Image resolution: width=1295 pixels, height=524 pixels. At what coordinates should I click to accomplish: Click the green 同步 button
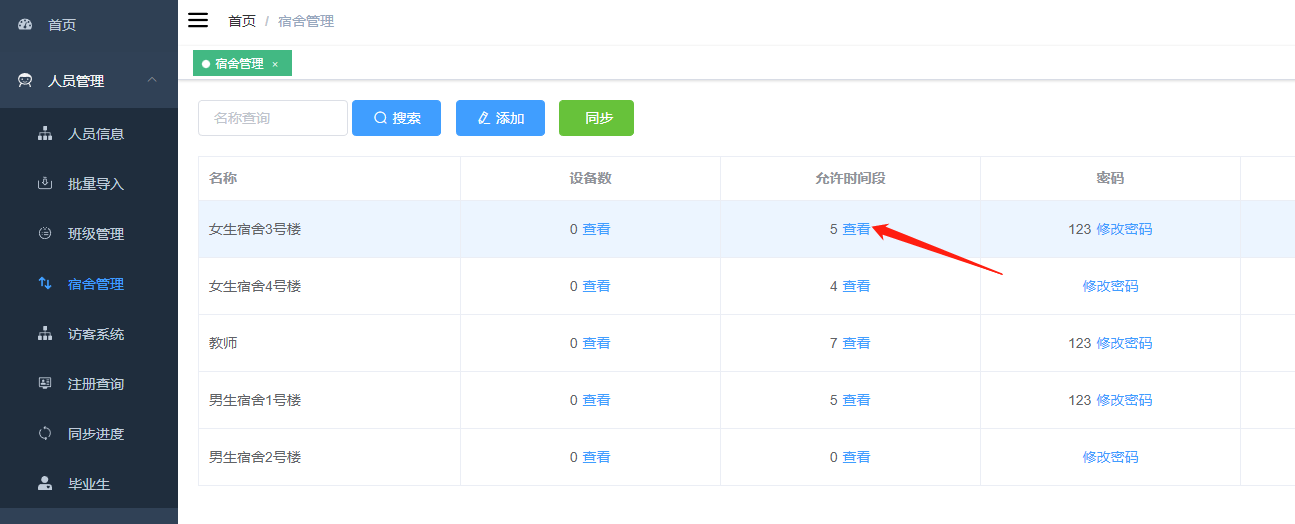pos(596,118)
